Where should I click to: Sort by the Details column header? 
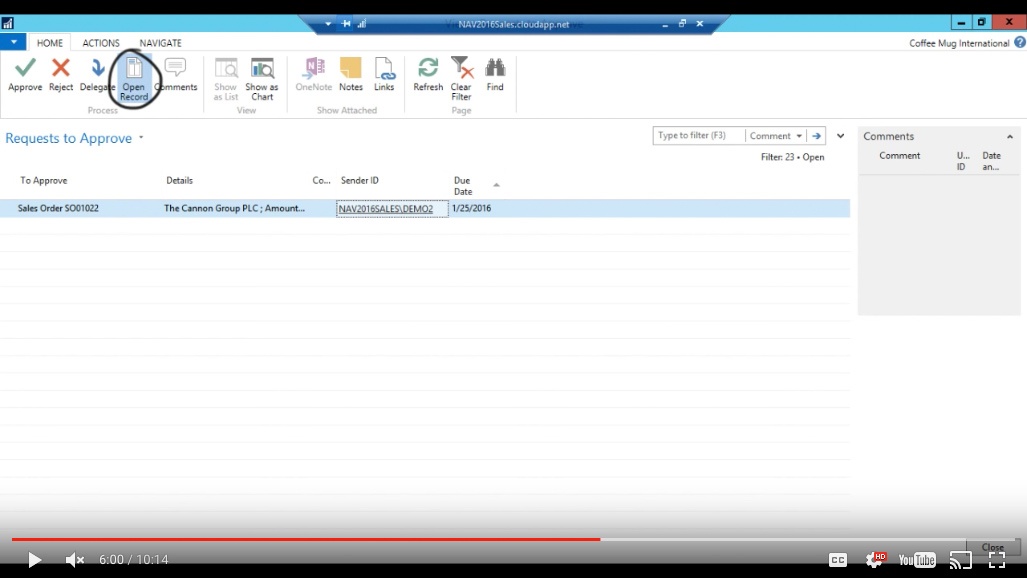click(x=179, y=180)
